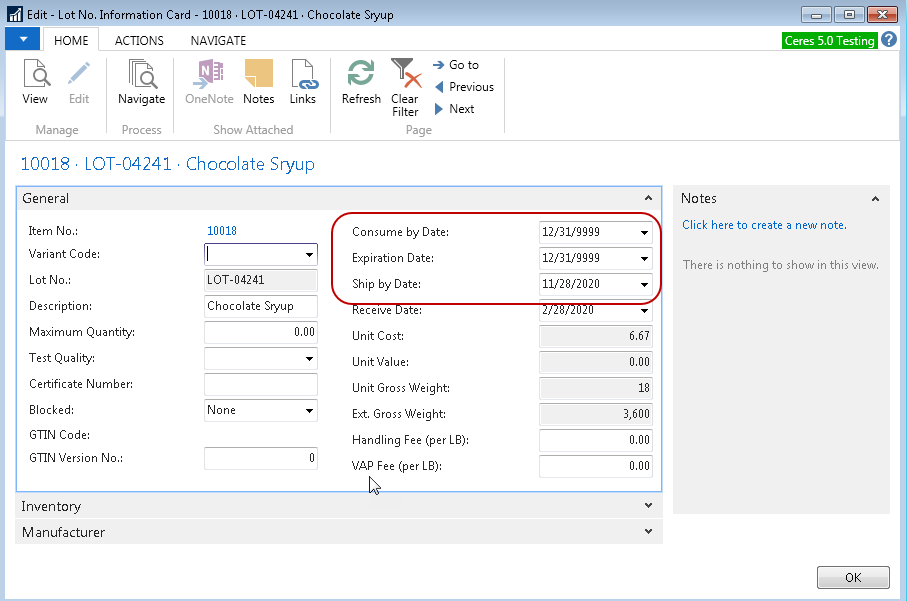Image resolution: width=907 pixels, height=601 pixels.
Task: Click the Links icon in the ribbon
Action: click(303, 82)
